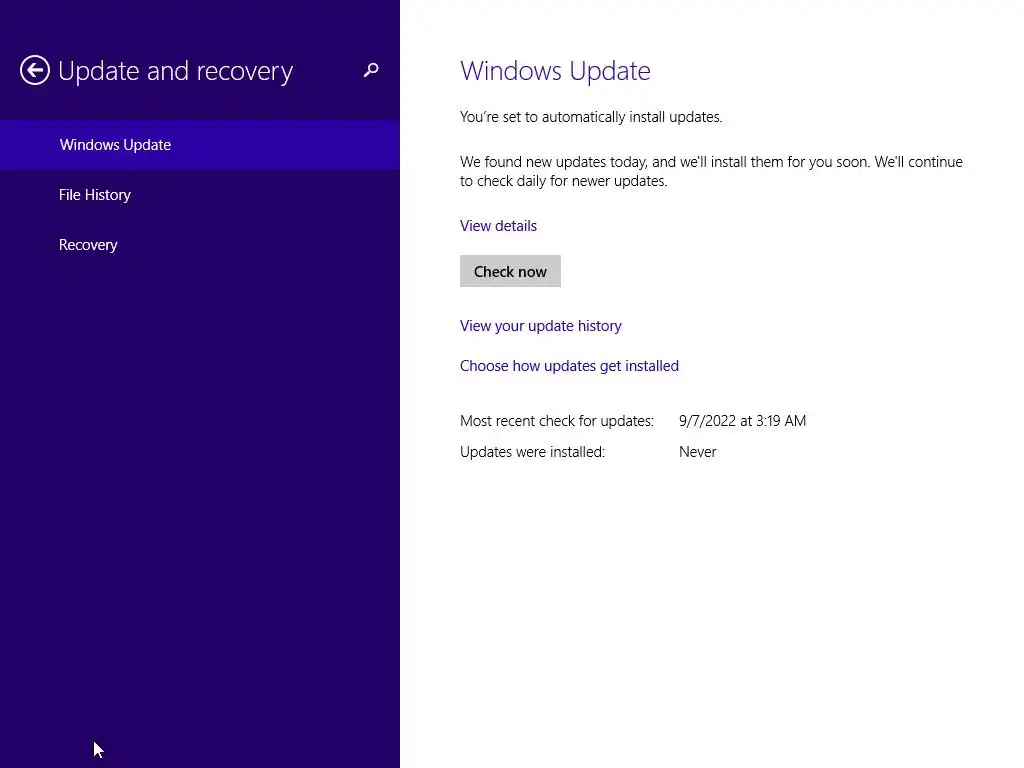Click the Update and recovery title
This screenshot has width=1024, height=768.
pos(176,71)
